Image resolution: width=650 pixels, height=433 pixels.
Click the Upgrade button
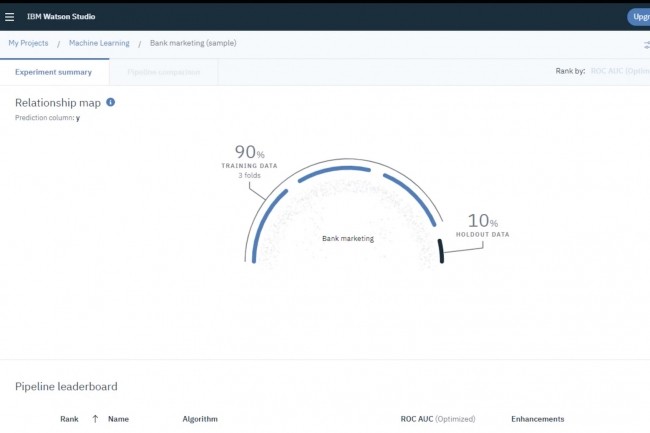[x=639, y=17]
